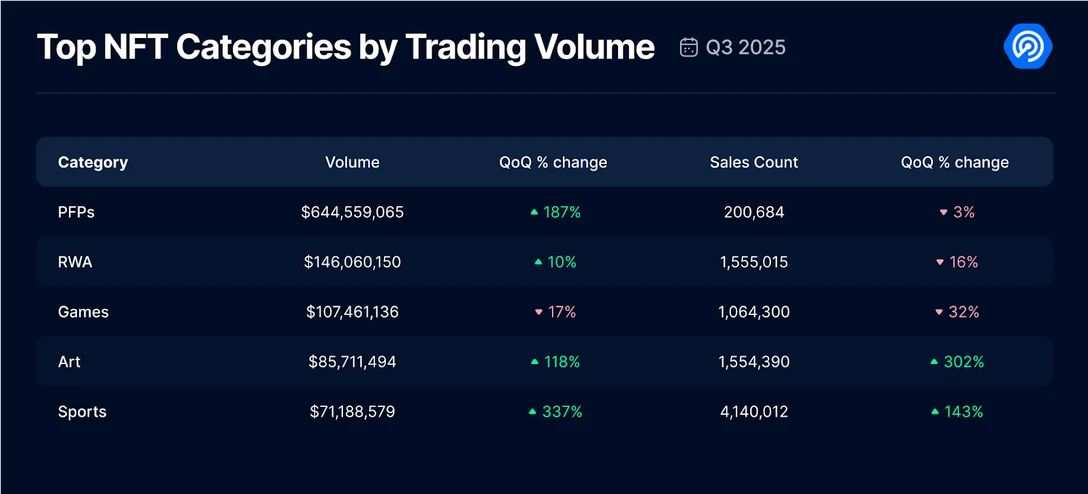Click the green up arrow beside 143%
Image resolution: width=1088 pixels, height=494 pixels.
[x=934, y=411]
